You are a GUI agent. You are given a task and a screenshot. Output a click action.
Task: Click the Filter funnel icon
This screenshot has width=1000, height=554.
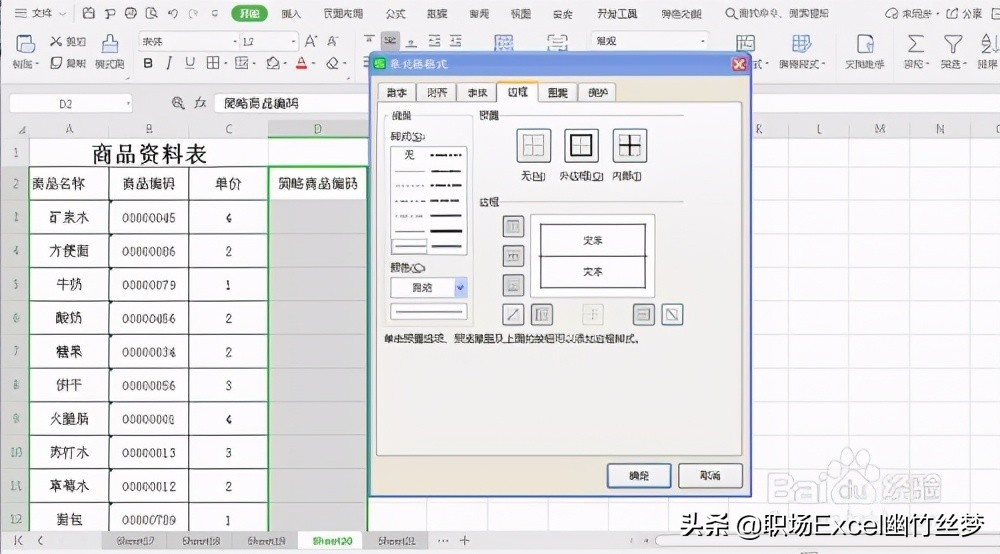[953, 43]
